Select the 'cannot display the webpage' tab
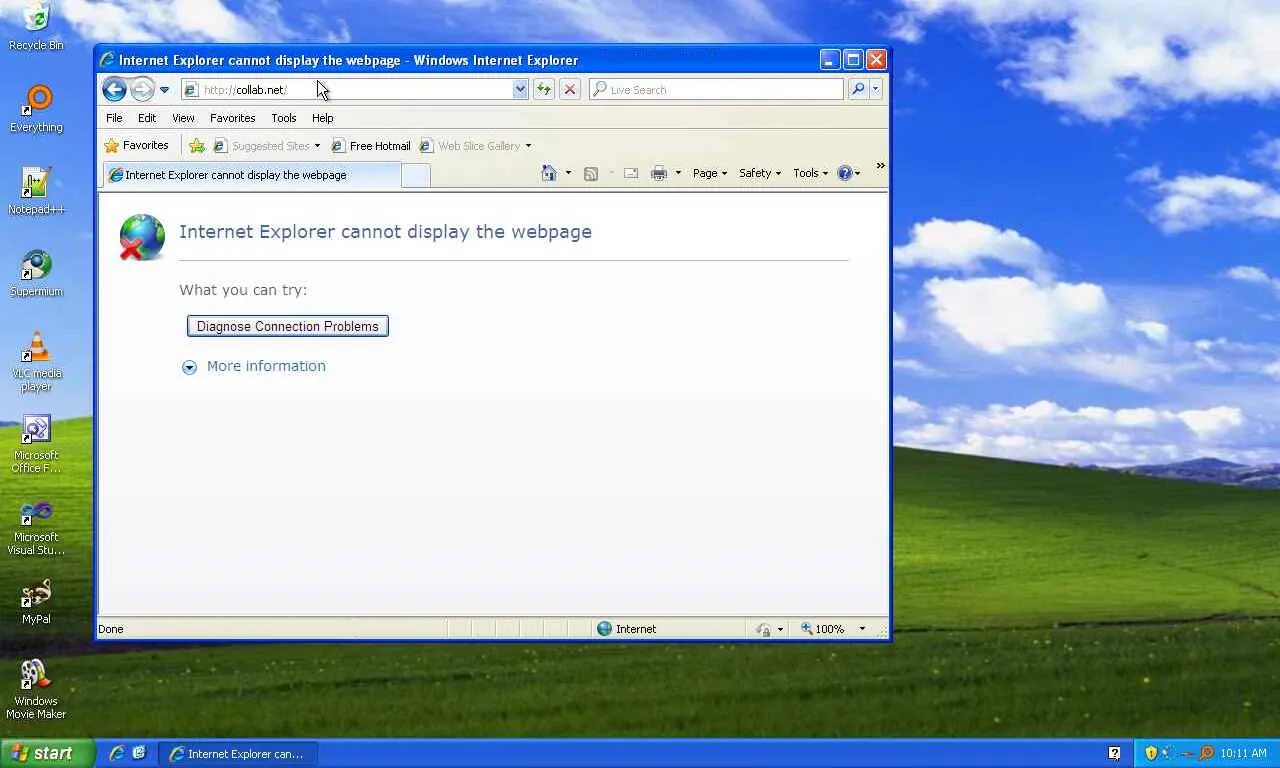This screenshot has width=1280, height=768. pyautogui.click(x=251, y=174)
